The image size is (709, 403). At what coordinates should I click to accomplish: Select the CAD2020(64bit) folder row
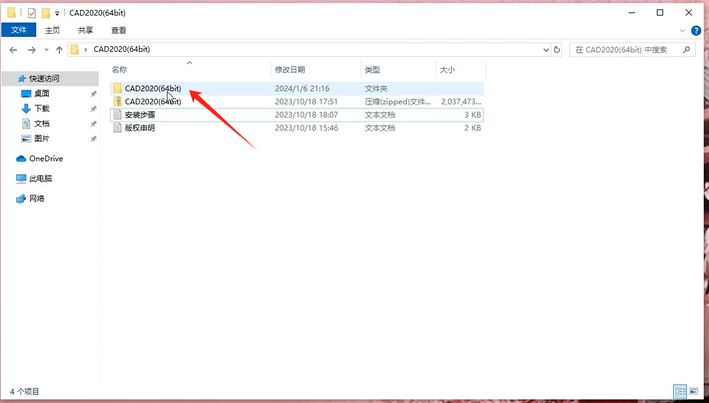[x=297, y=89]
